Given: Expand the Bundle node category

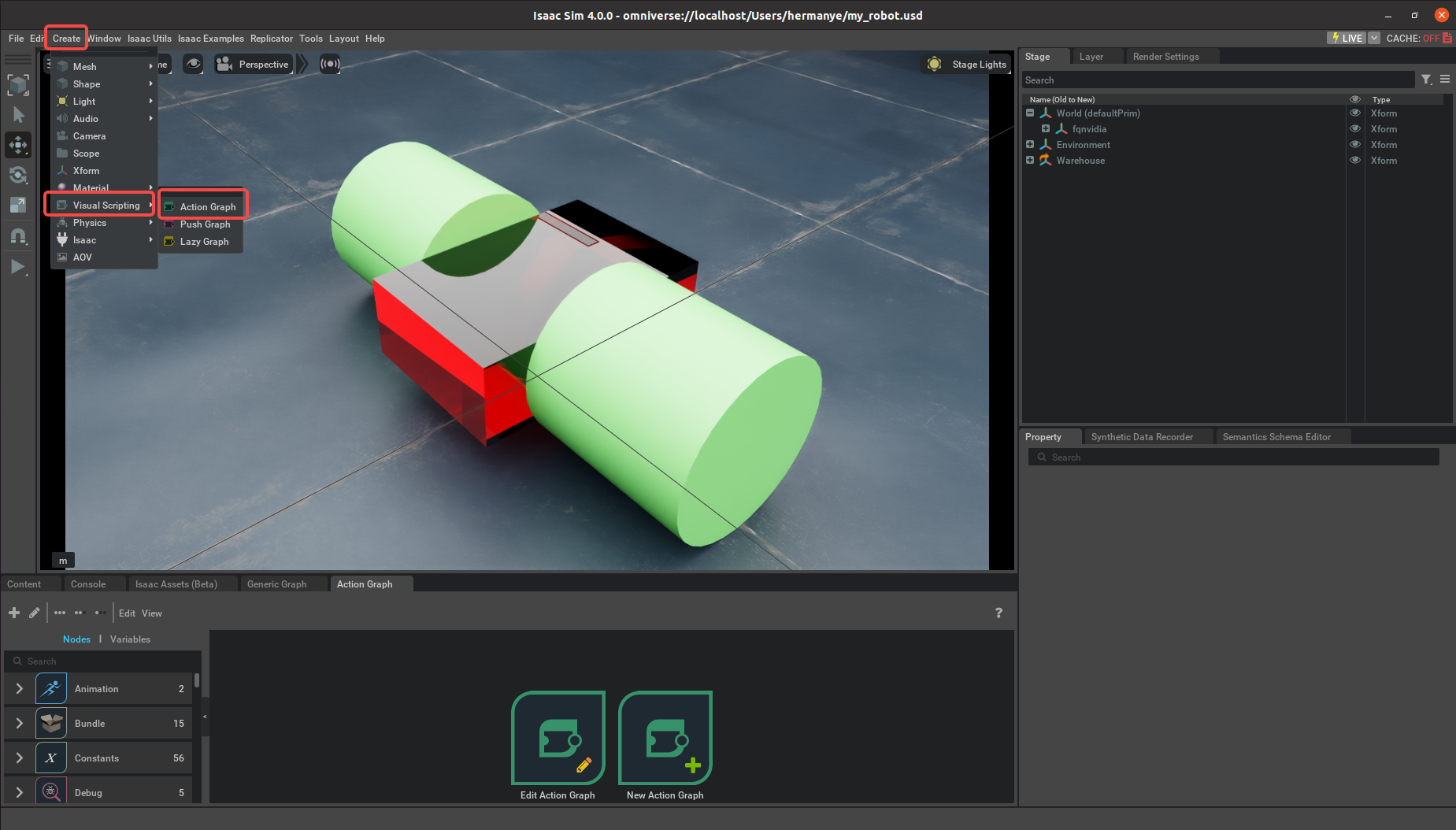Looking at the screenshot, I should 20,723.
